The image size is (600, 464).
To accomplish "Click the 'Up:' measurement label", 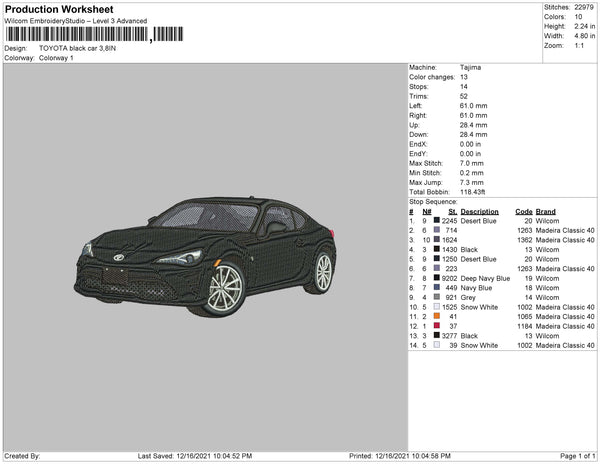I will click(x=414, y=125).
